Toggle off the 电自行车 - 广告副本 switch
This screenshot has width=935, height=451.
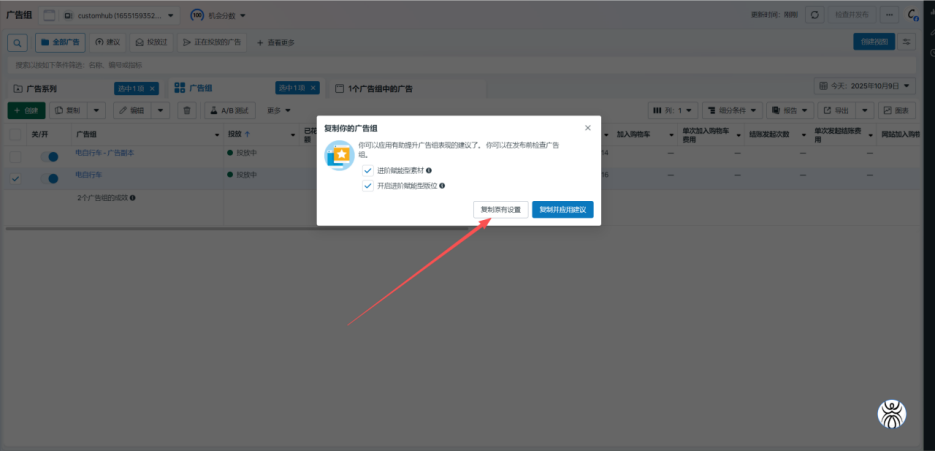48,157
